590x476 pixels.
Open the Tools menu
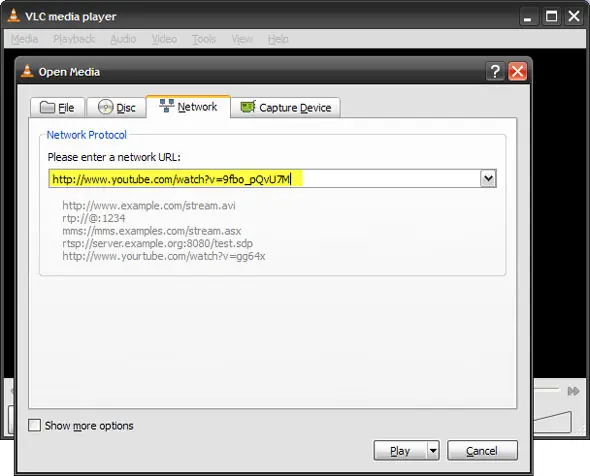pyautogui.click(x=204, y=39)
